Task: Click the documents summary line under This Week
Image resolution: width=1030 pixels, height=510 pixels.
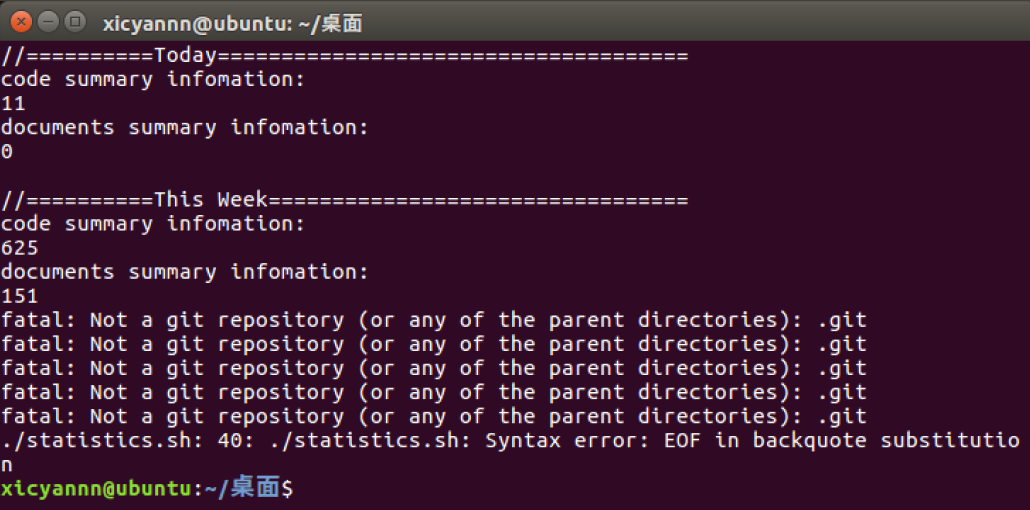Action: tap(185, 271)
